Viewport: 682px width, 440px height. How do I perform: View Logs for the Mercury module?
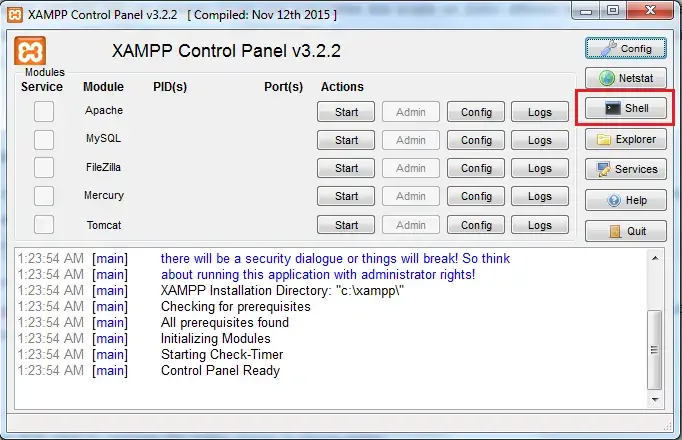click(x=540, y=196)
